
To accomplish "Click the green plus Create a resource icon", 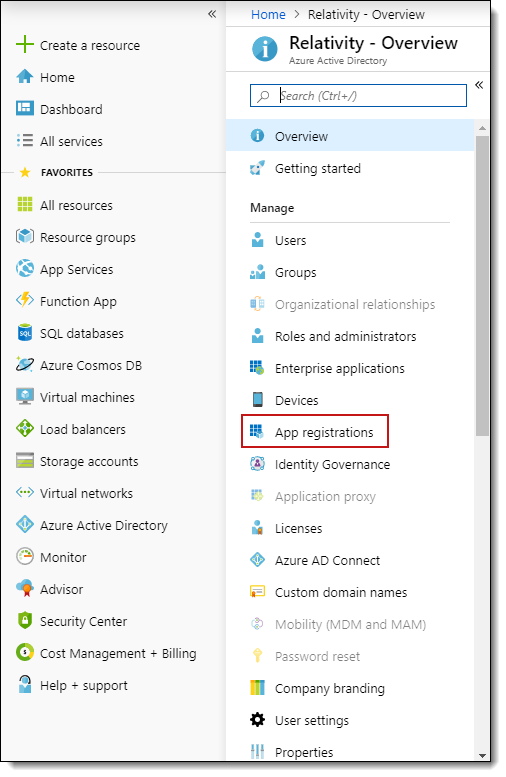I will 25,45.
